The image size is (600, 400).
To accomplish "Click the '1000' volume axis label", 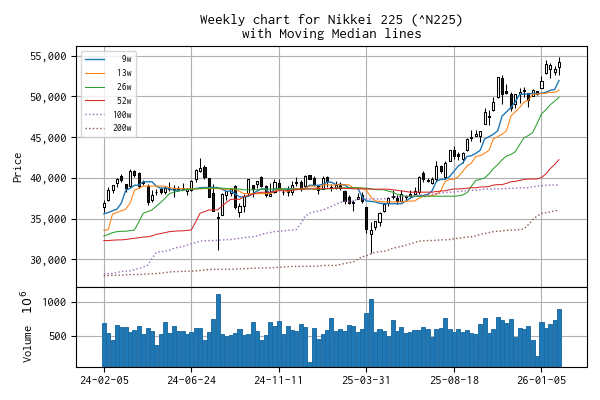I will click(x=54, y=302).
